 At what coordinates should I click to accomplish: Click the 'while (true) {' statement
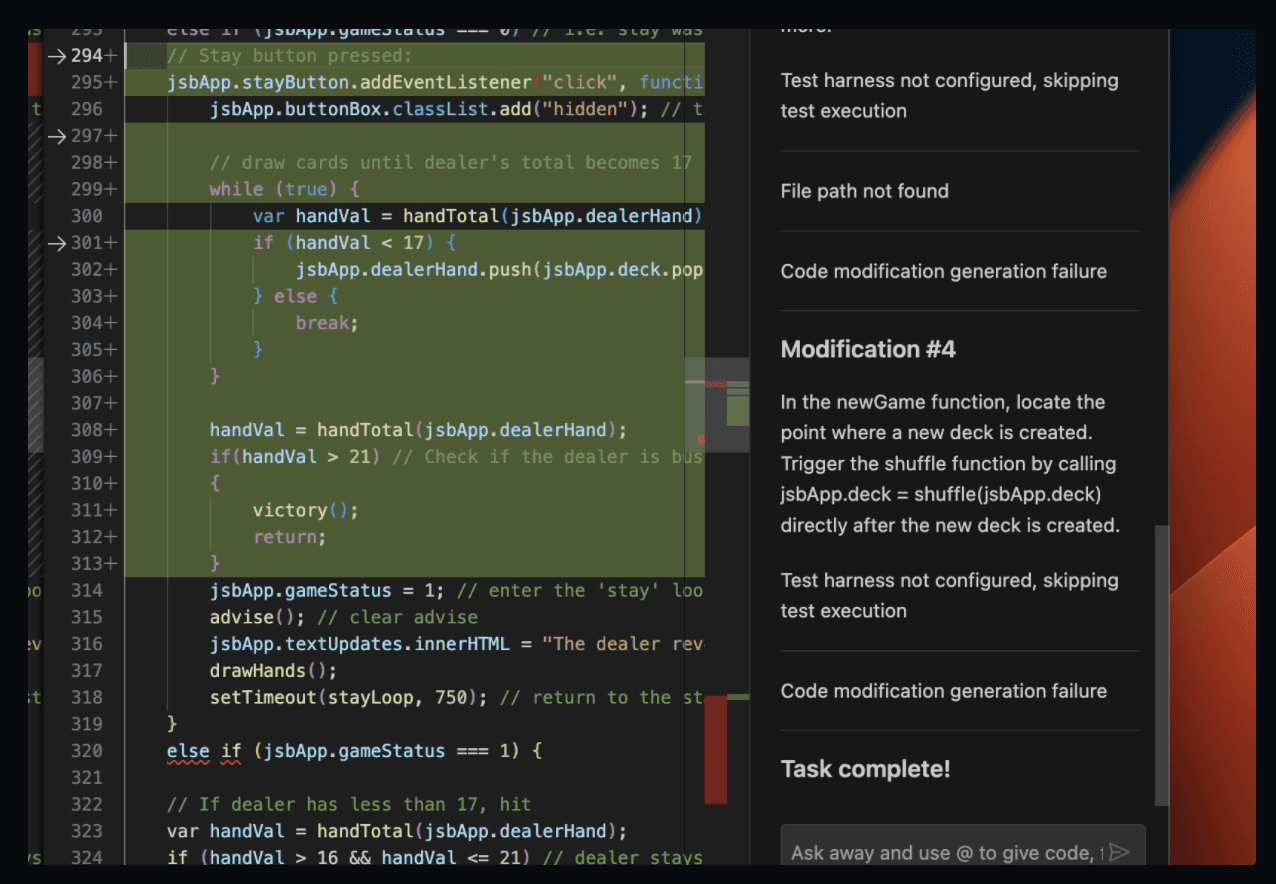point(284,189)
